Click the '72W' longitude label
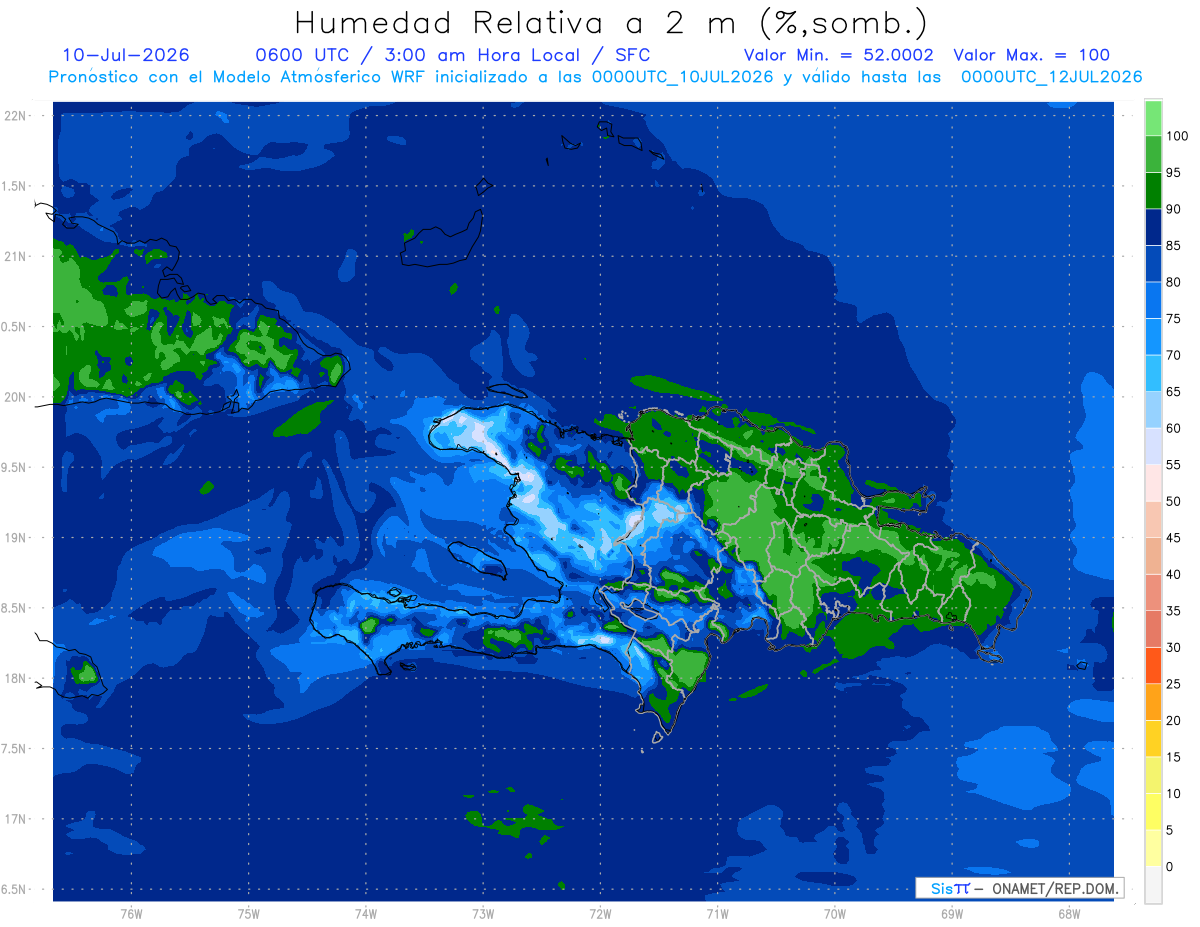 [600, 914]
